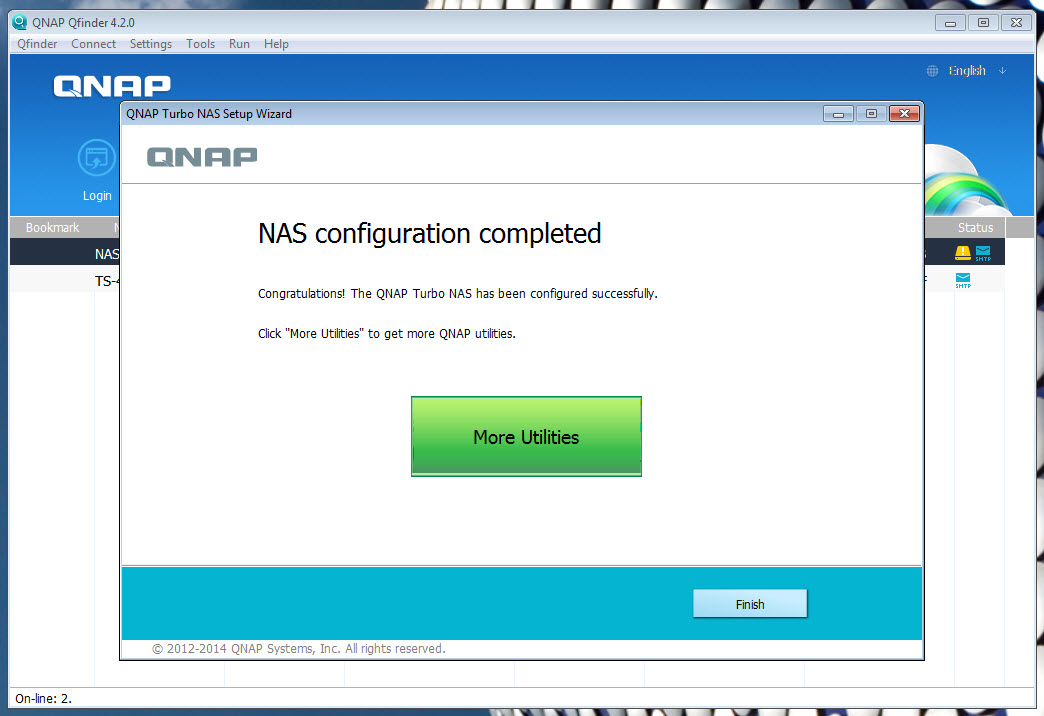Minimize the Setup Wizard dialog
This screenshot has height=716, width=1044.
click(x=838, y=114)
